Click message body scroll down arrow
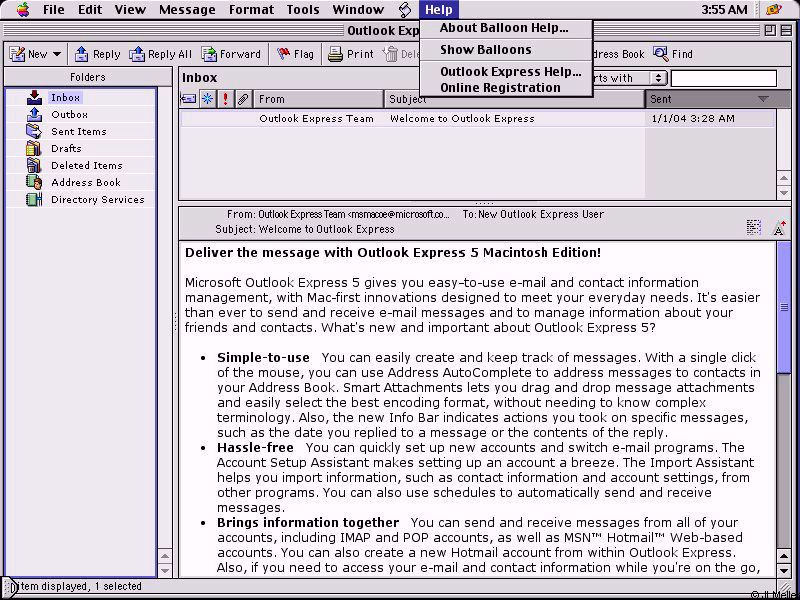 click(784, 570)
